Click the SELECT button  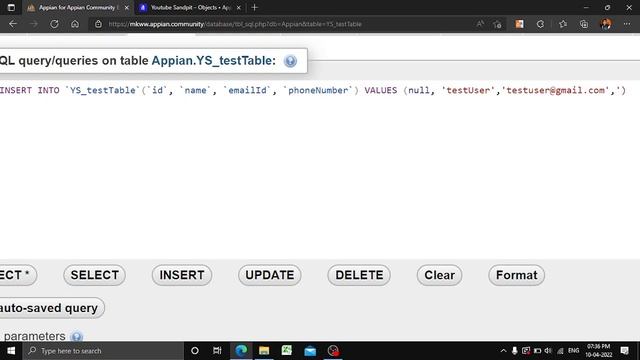click(x=94, y=275)
